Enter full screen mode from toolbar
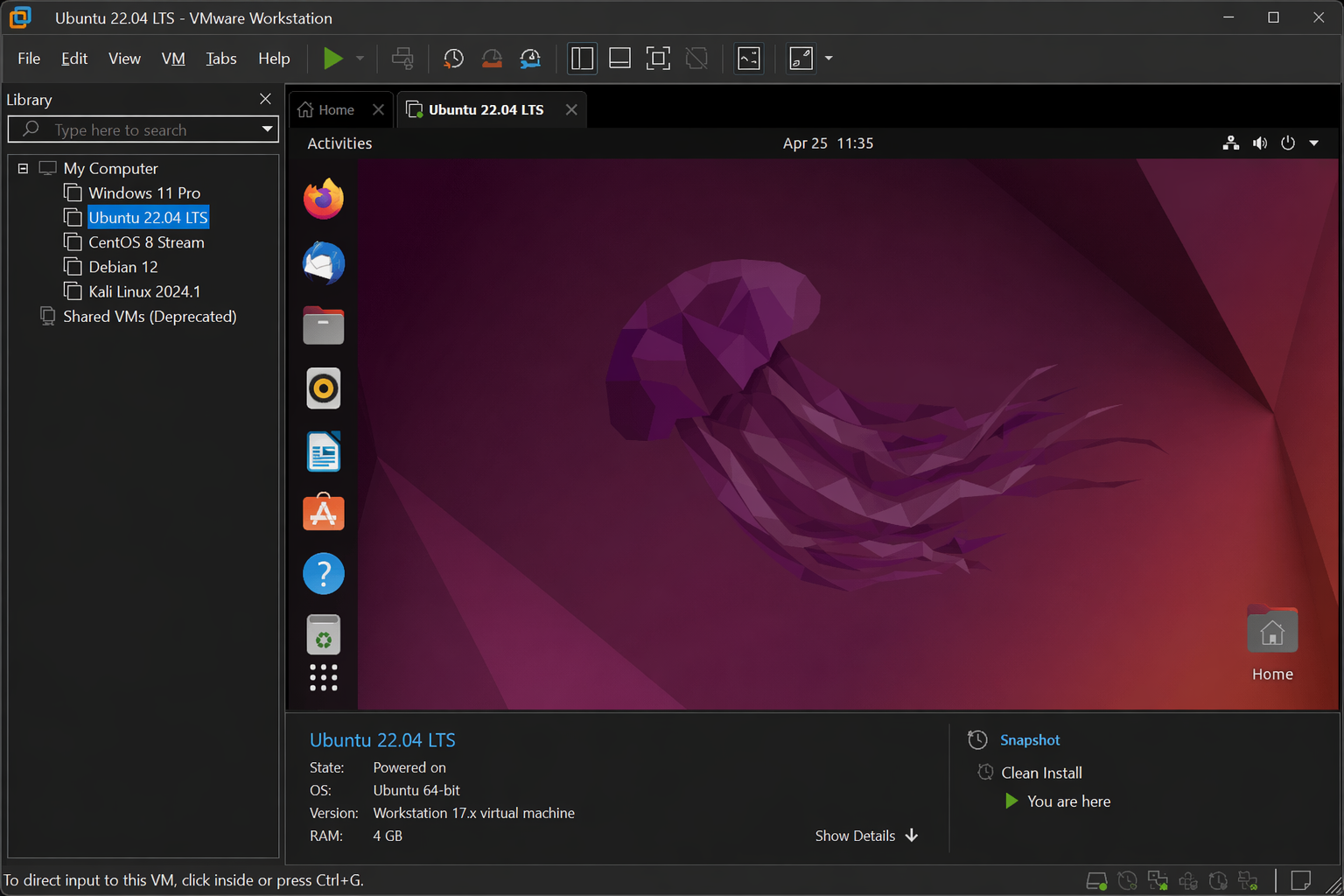 click(x=658, y=59)
